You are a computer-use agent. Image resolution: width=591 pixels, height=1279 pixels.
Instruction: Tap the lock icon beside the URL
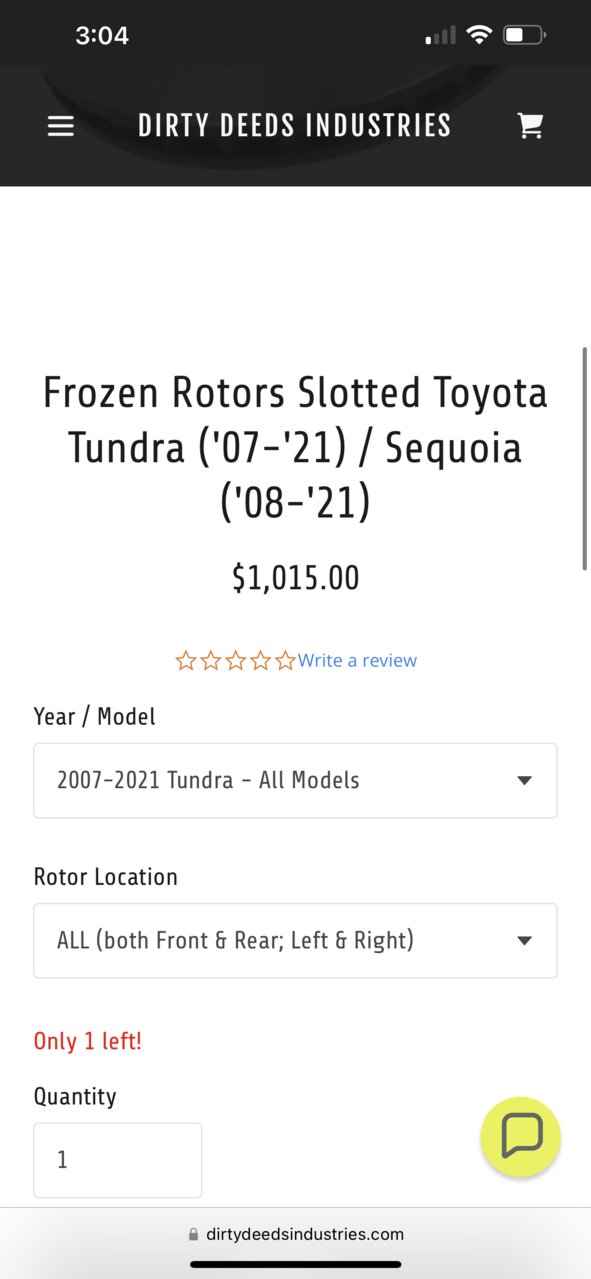click(x=194, y=1234)
